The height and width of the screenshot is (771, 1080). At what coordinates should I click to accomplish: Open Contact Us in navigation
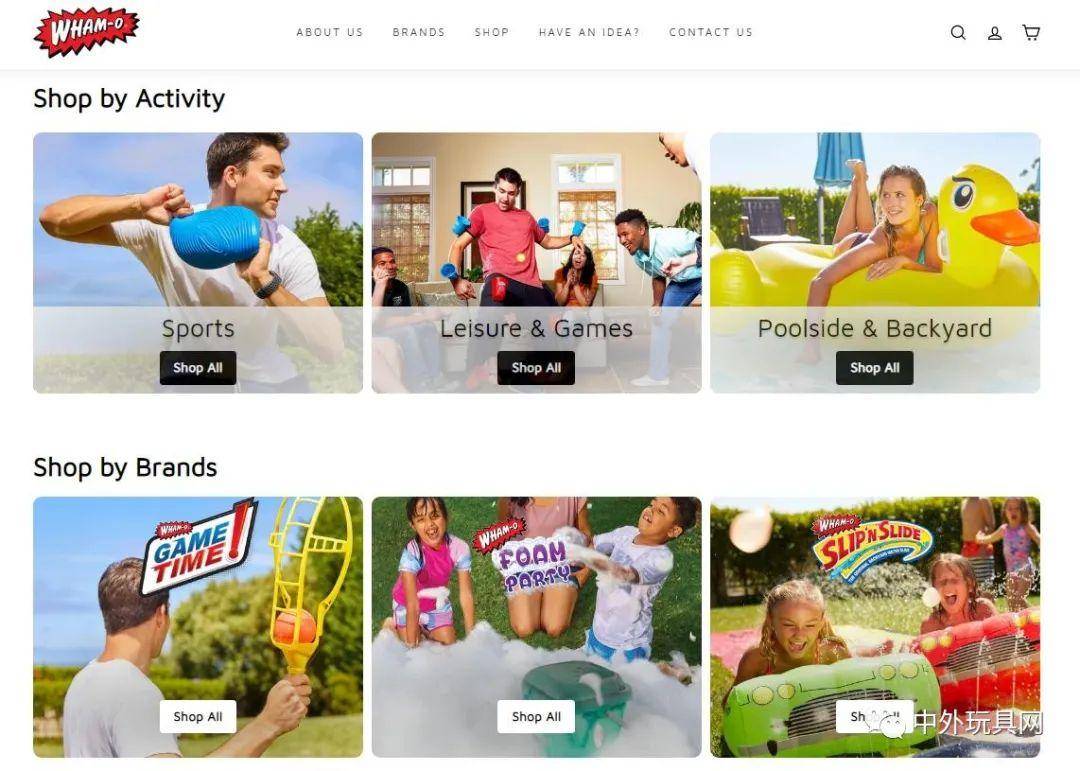(x=711, y=32)
